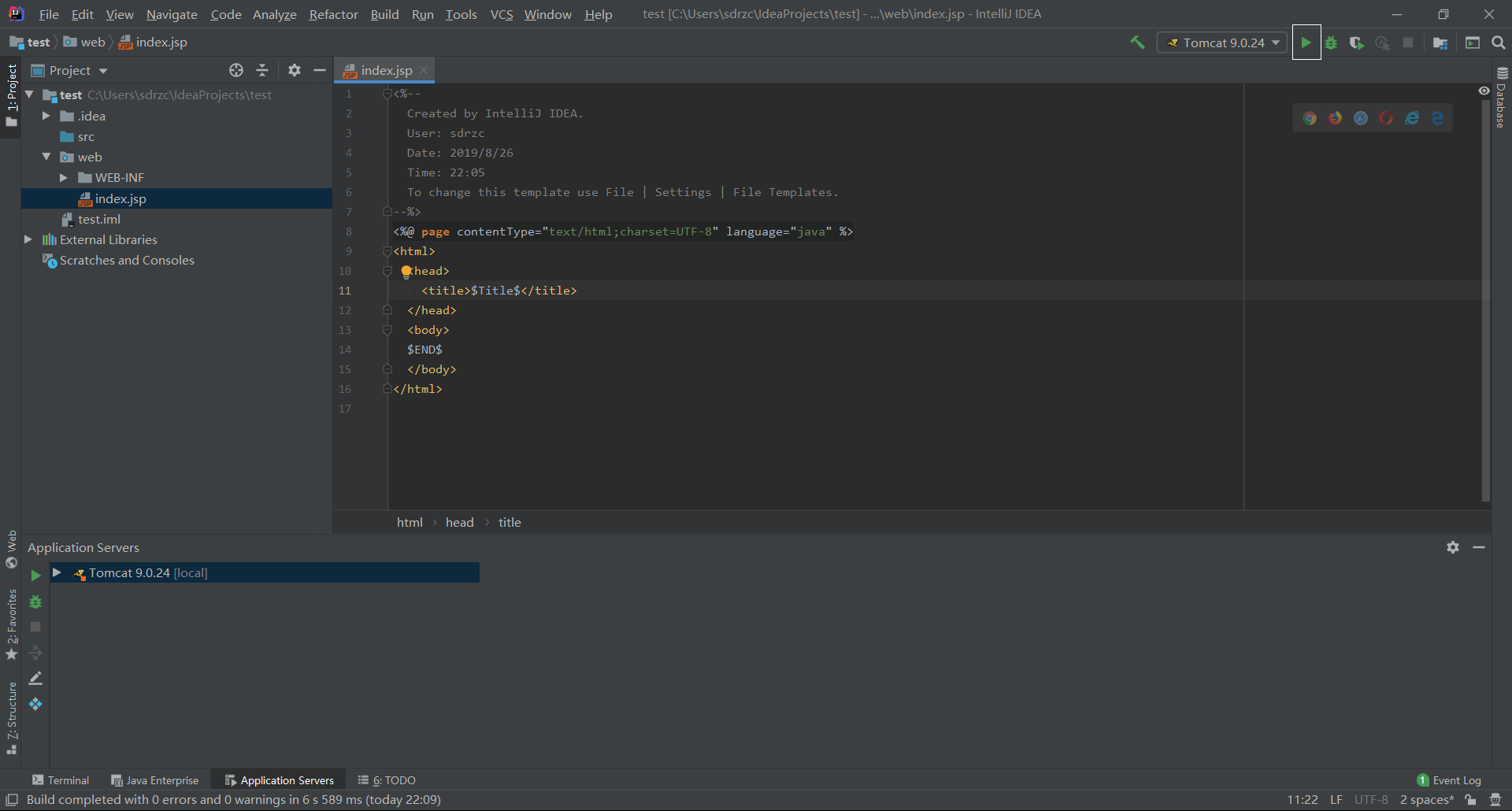Screen dimensions: 1512x811
Task: Run Tomcat with the green play button
Action: (1306, 43)
